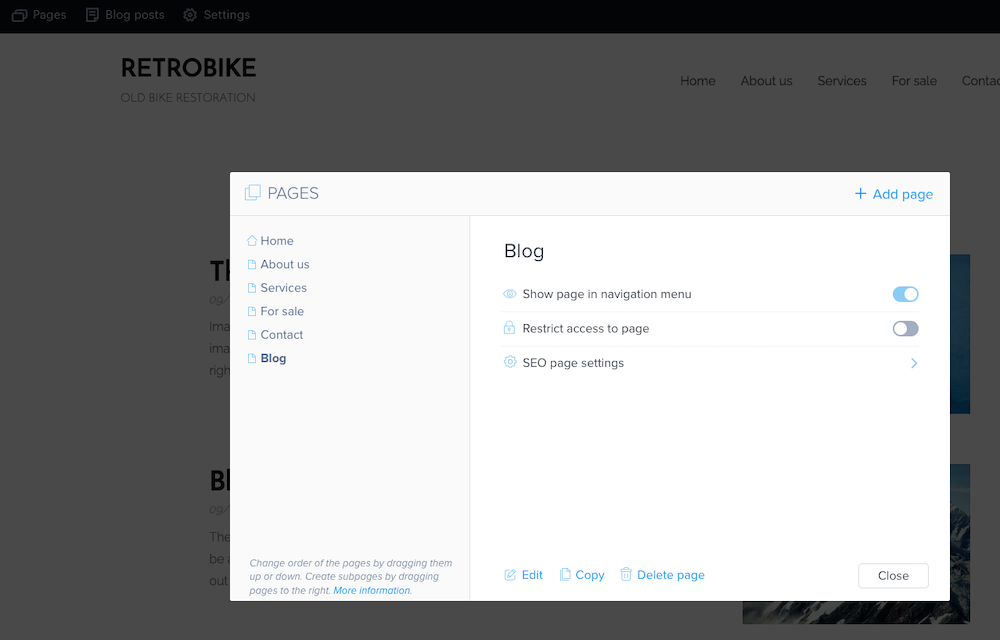1000x640 pixels.
Task: Open Settings via the gear icon up top
Action: (188, 14)
